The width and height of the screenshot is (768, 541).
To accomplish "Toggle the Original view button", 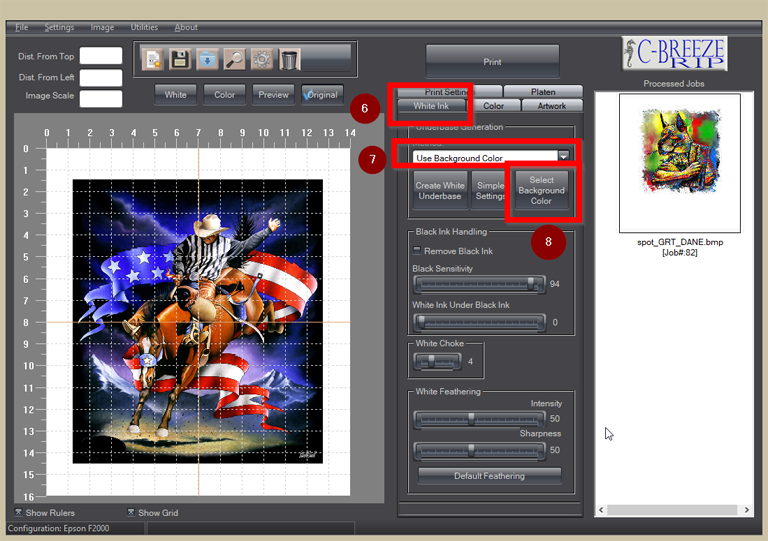I will [322, 94].
